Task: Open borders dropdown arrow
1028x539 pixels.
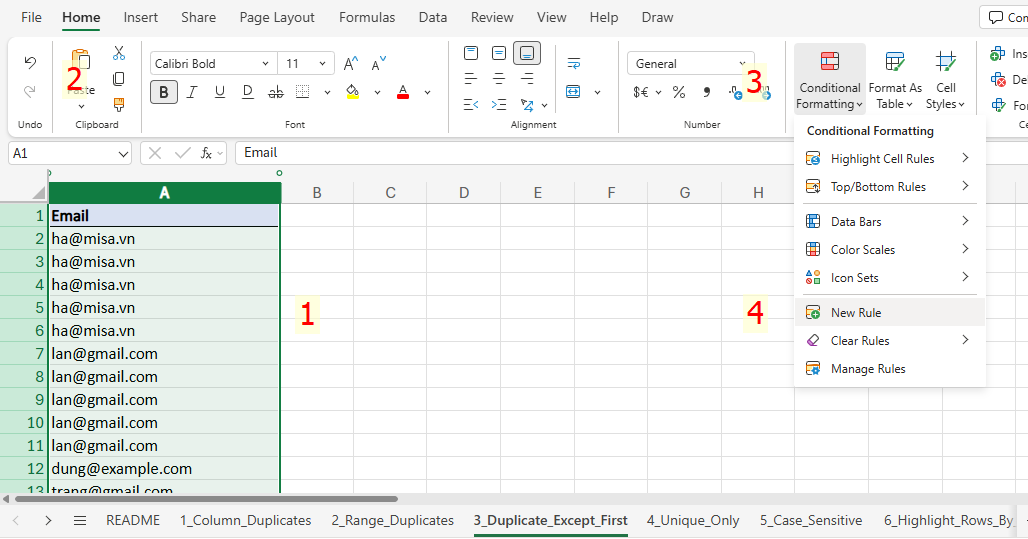Action: coord(327,92)
